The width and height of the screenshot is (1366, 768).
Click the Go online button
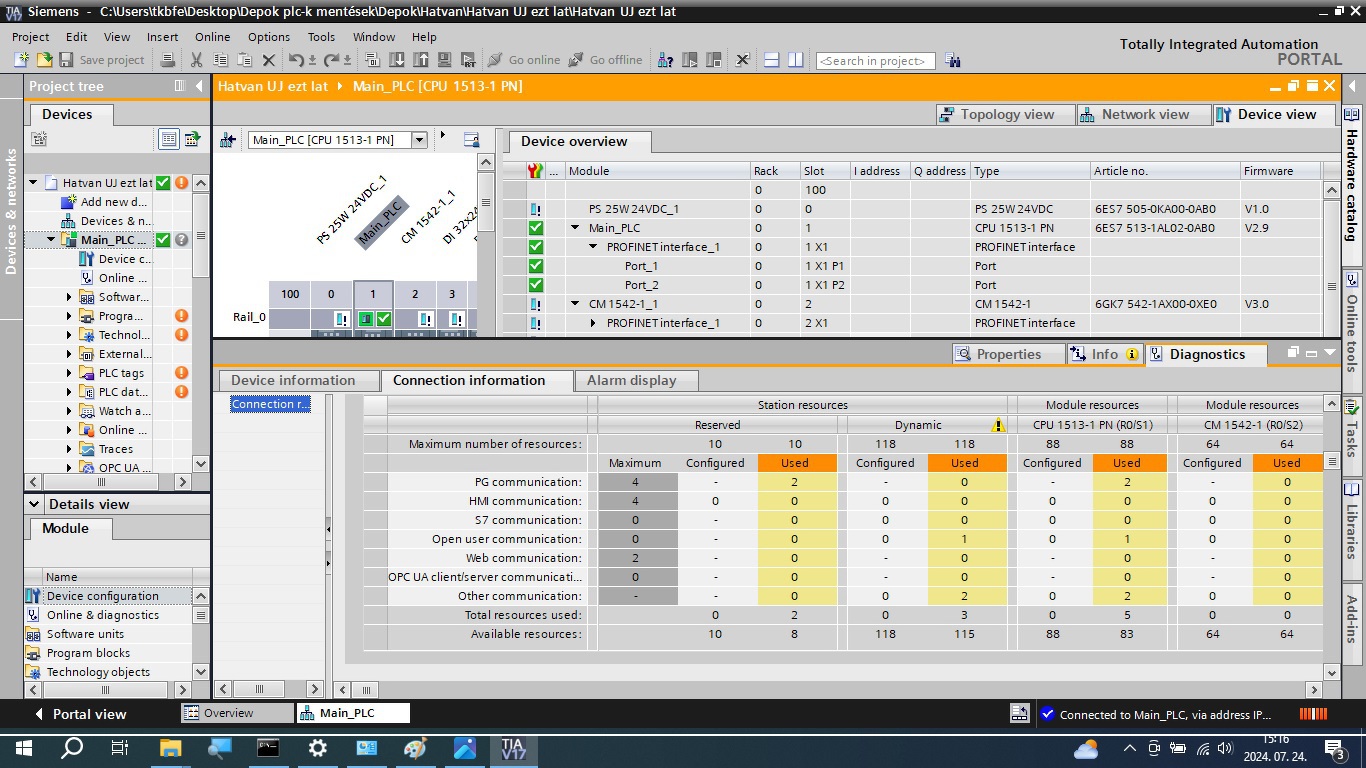(x=523, y=60)
